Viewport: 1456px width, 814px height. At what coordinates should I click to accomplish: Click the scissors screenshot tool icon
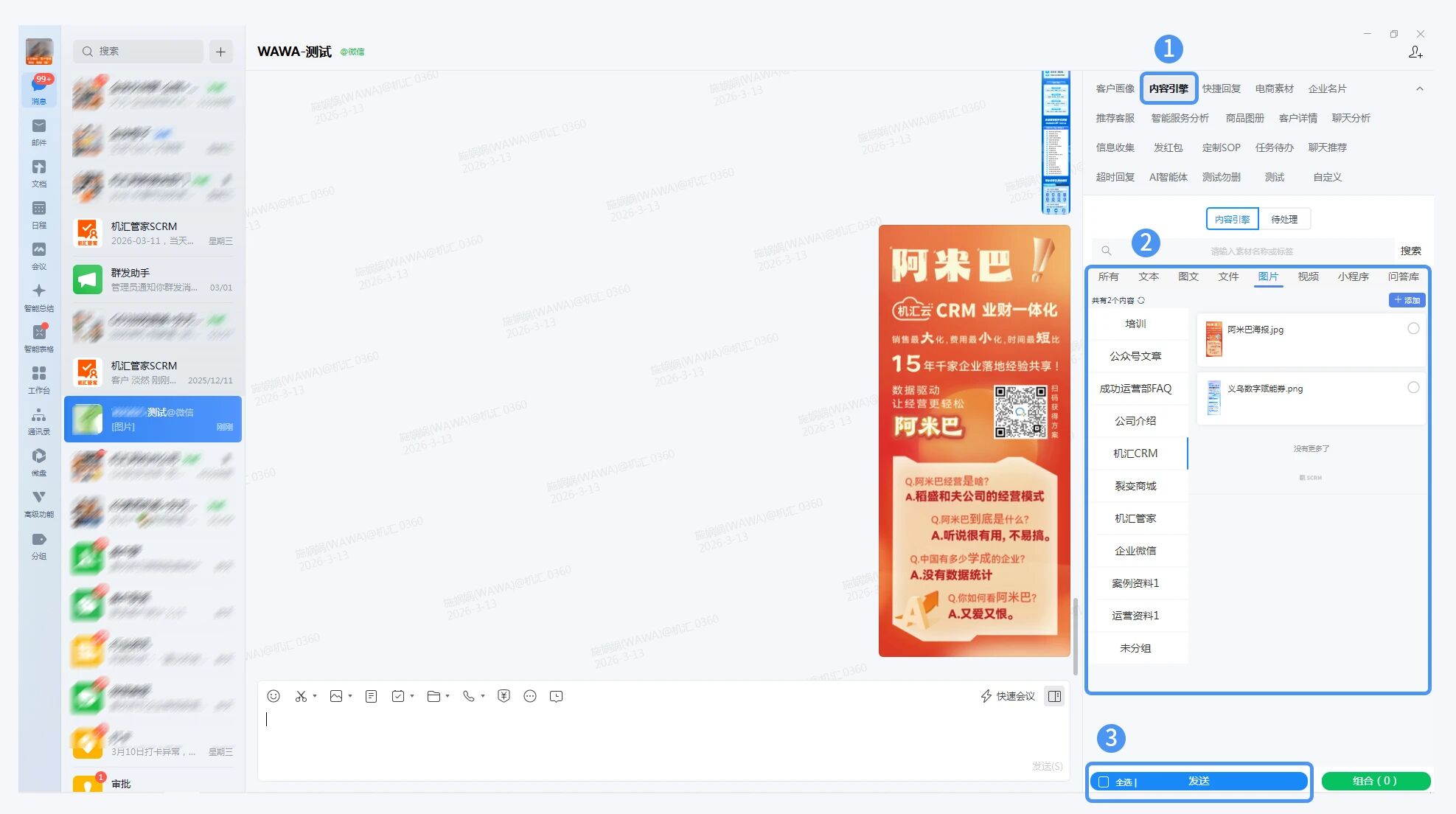pyautogui.click(x=301, y=696)
